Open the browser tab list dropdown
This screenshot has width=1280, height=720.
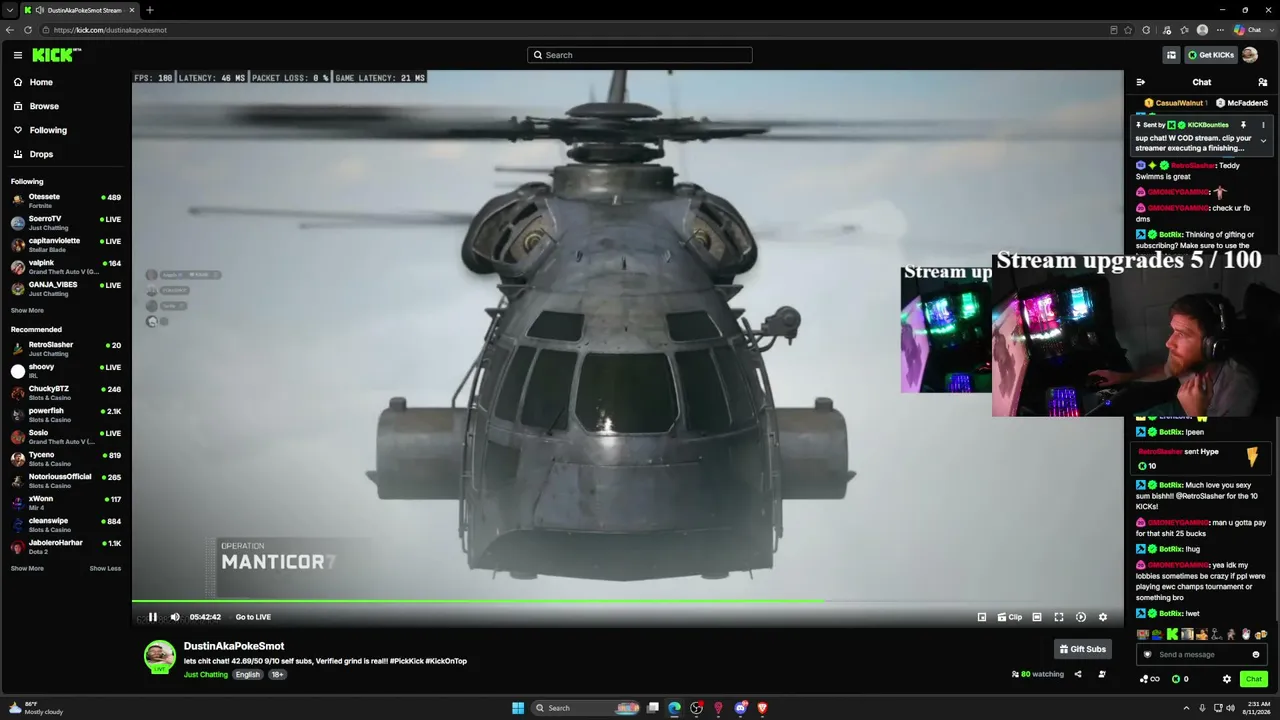click(9, 10)
